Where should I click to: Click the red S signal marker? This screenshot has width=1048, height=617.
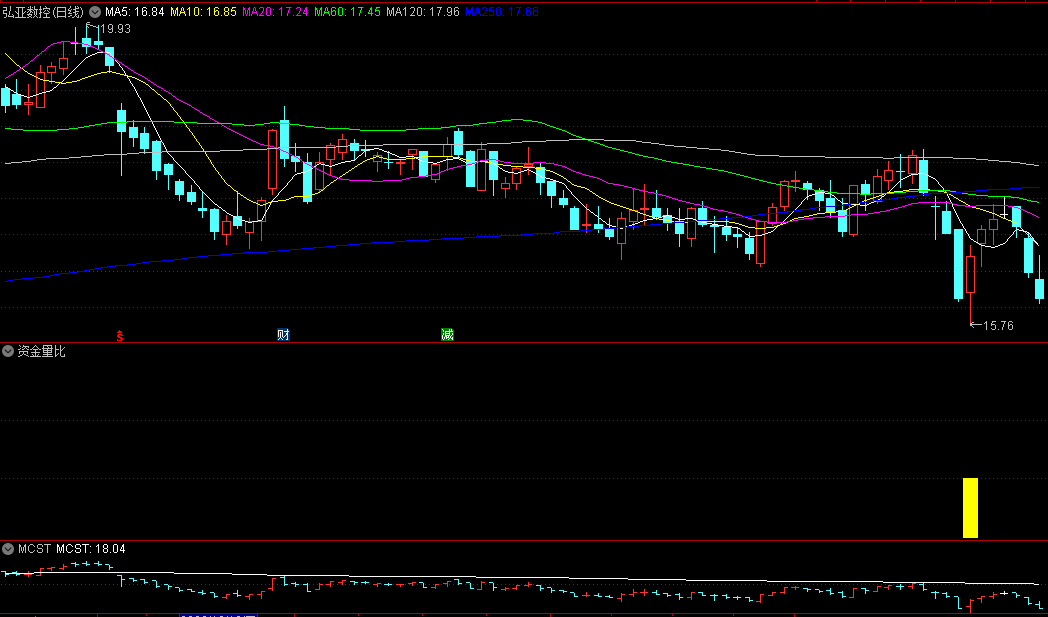120,336
